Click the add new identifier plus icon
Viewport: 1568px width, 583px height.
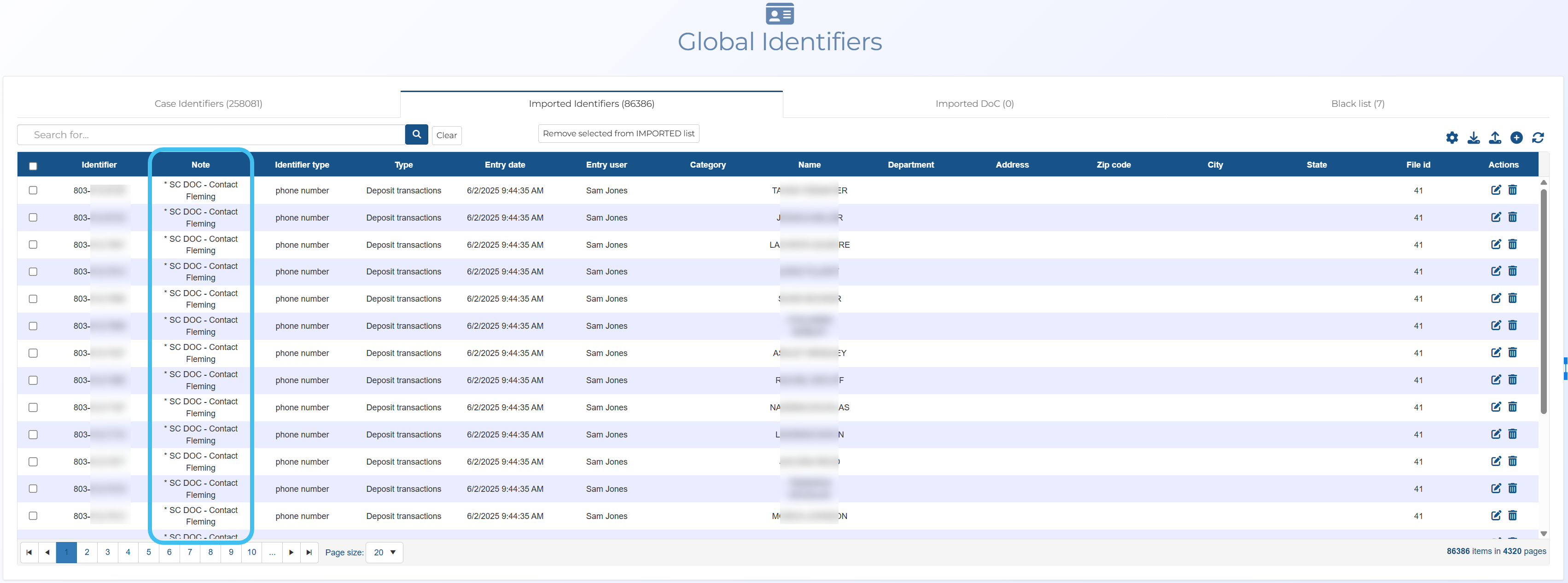pos(1516,138)
